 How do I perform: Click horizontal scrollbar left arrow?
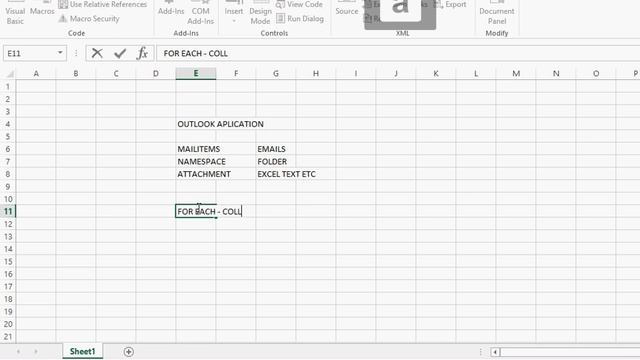pos(495,351)
